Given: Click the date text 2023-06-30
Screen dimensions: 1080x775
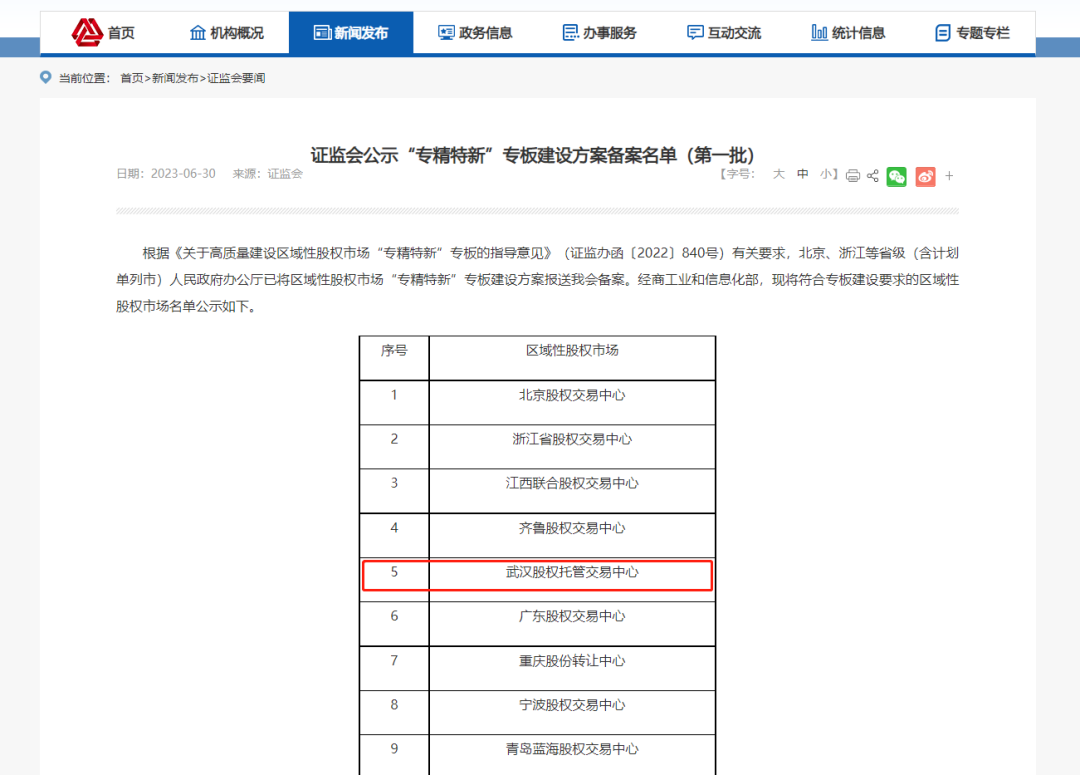Looking at the screenshot, I should point(183,174).
